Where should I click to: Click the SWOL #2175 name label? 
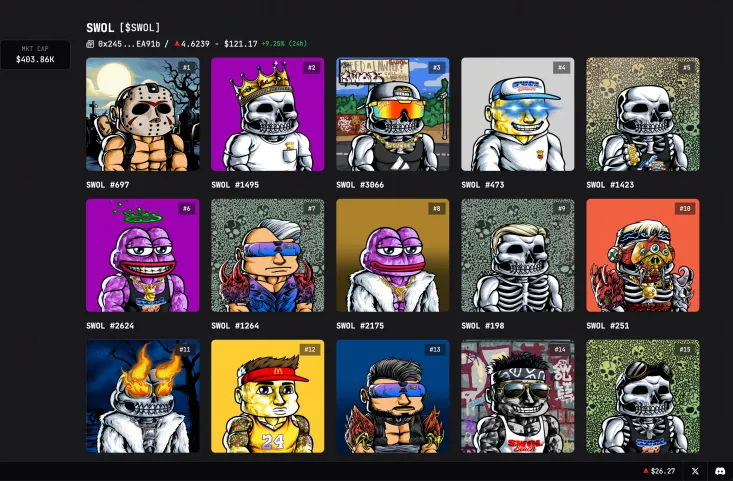(x=360, y=326)
